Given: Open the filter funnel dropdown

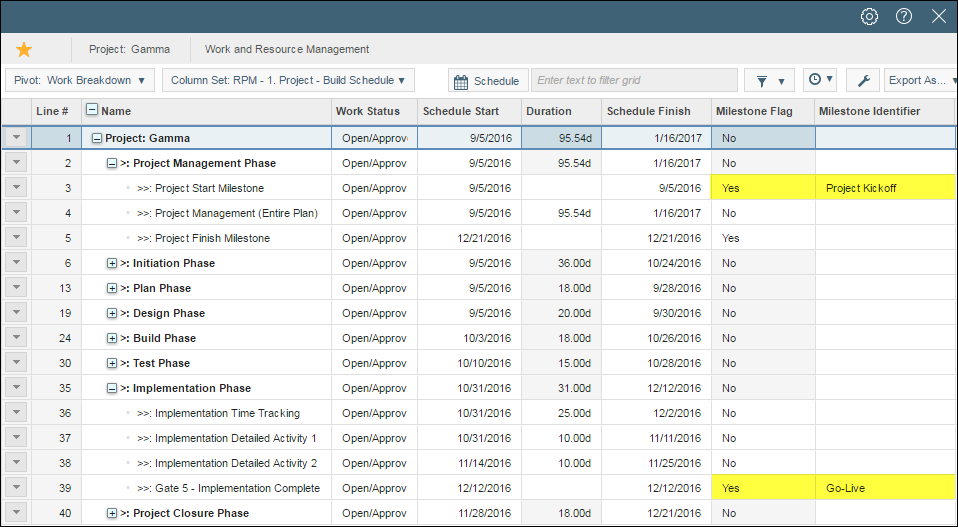Looking at the screenshot, I should [769, 80].
